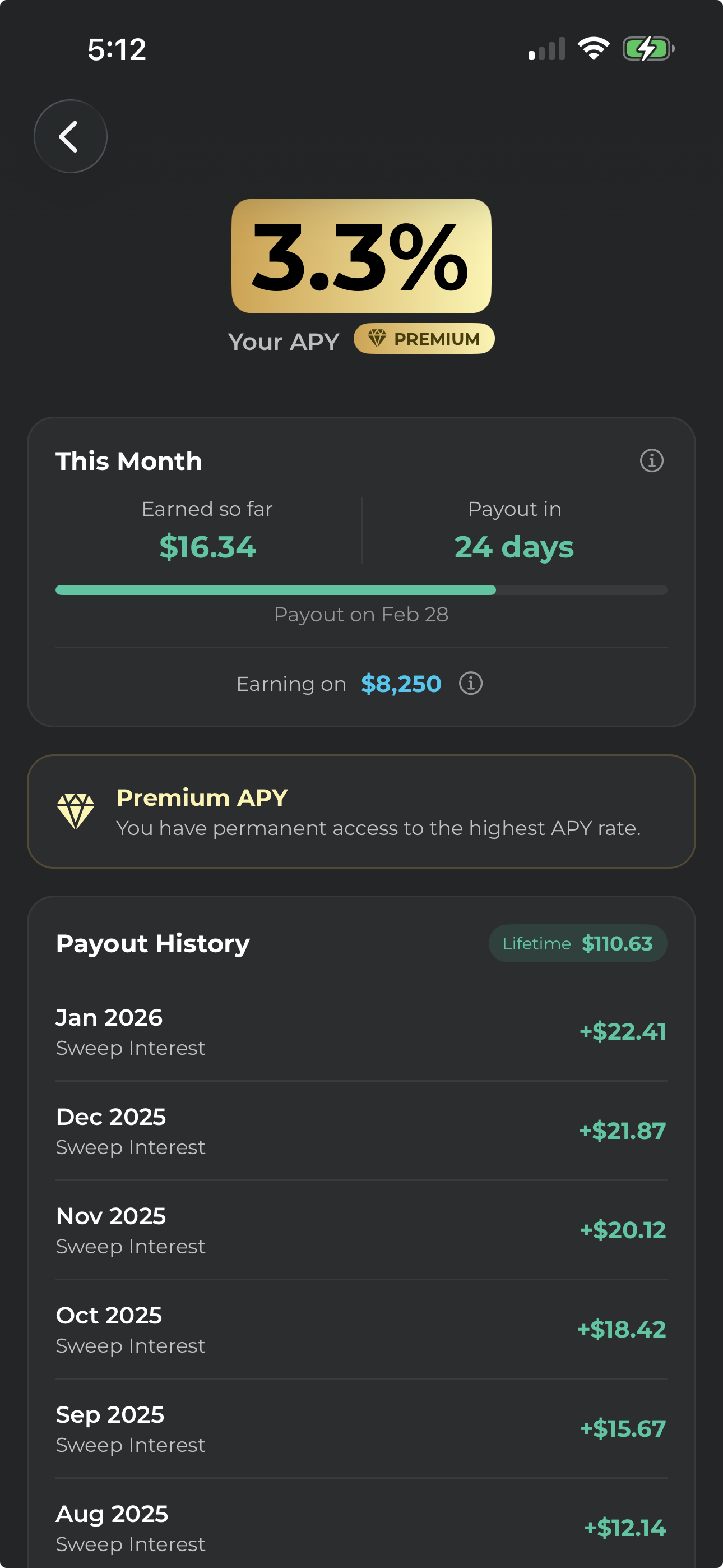Expand the Oct 2025 Sweep Interest details

(x=361, y=1330)
